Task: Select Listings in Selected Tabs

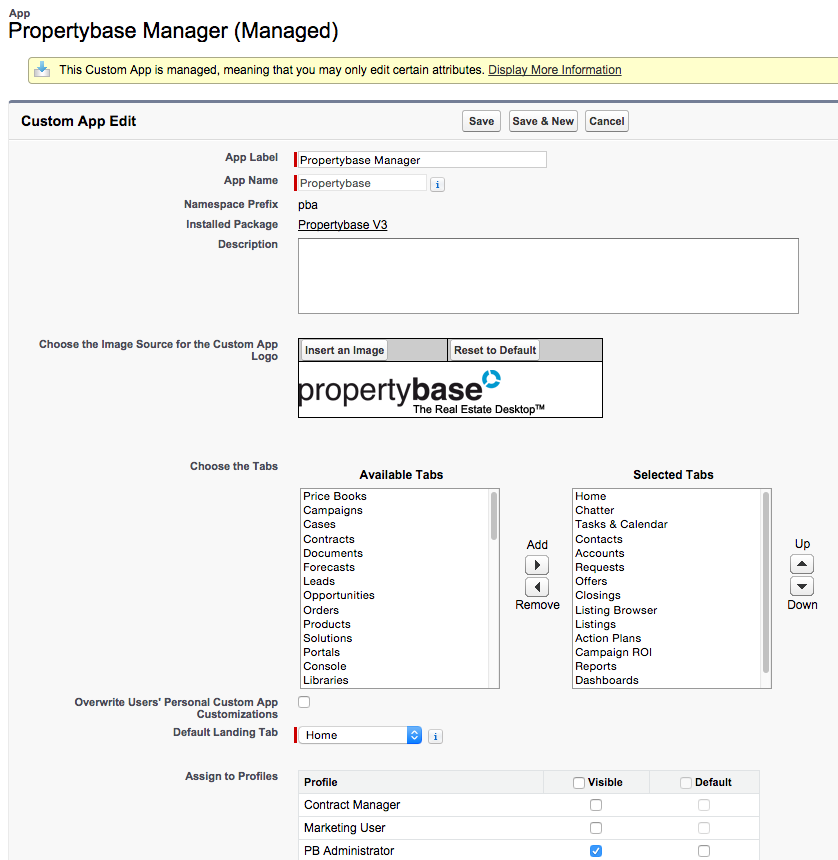Action: 595,624
